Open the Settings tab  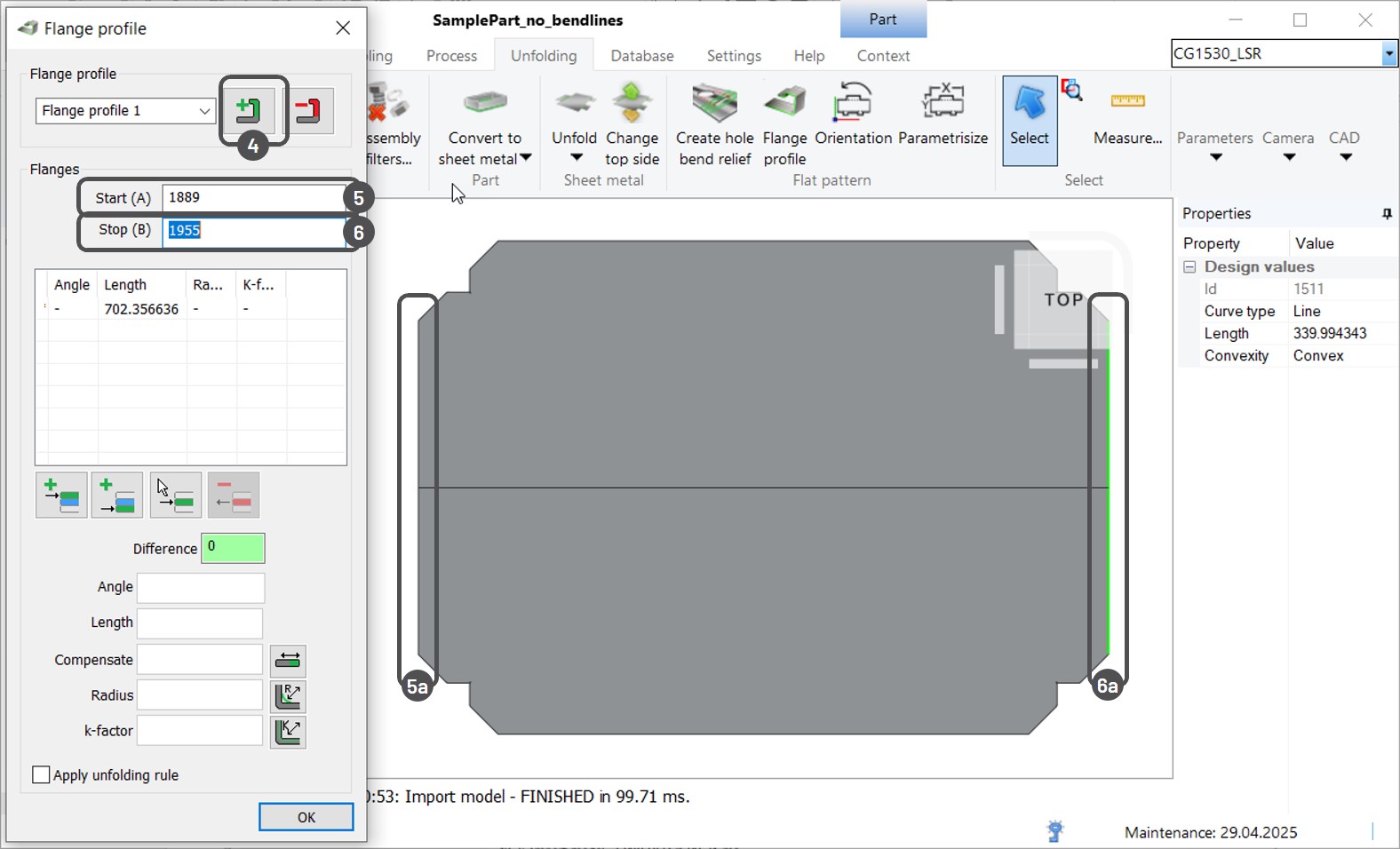tap(734, 56)
